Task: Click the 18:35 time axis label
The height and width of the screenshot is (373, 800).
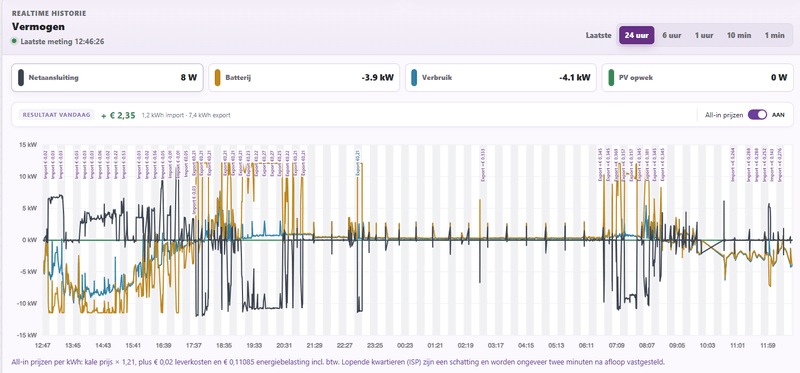Action: coord(223,345)
